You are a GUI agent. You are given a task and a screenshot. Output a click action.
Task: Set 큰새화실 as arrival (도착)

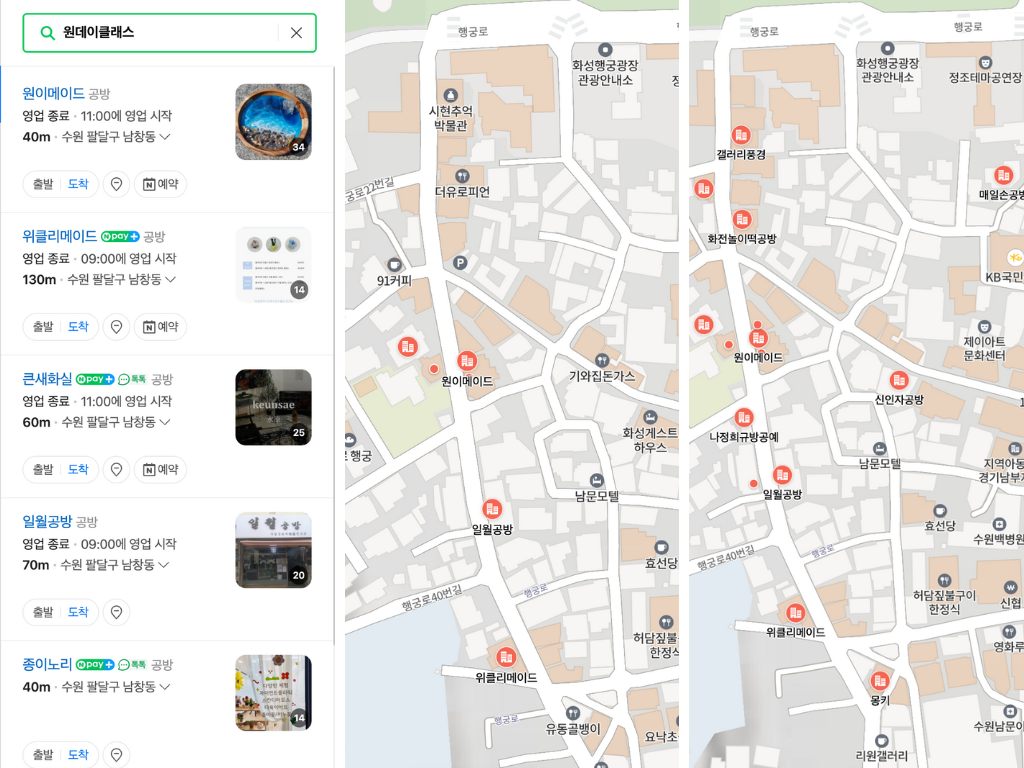pyautogui.click(x=78, y=470)
